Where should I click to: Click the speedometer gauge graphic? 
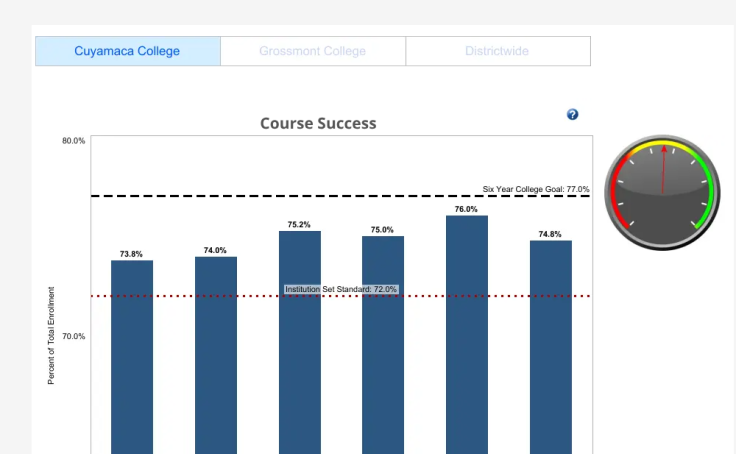(662, 192)
